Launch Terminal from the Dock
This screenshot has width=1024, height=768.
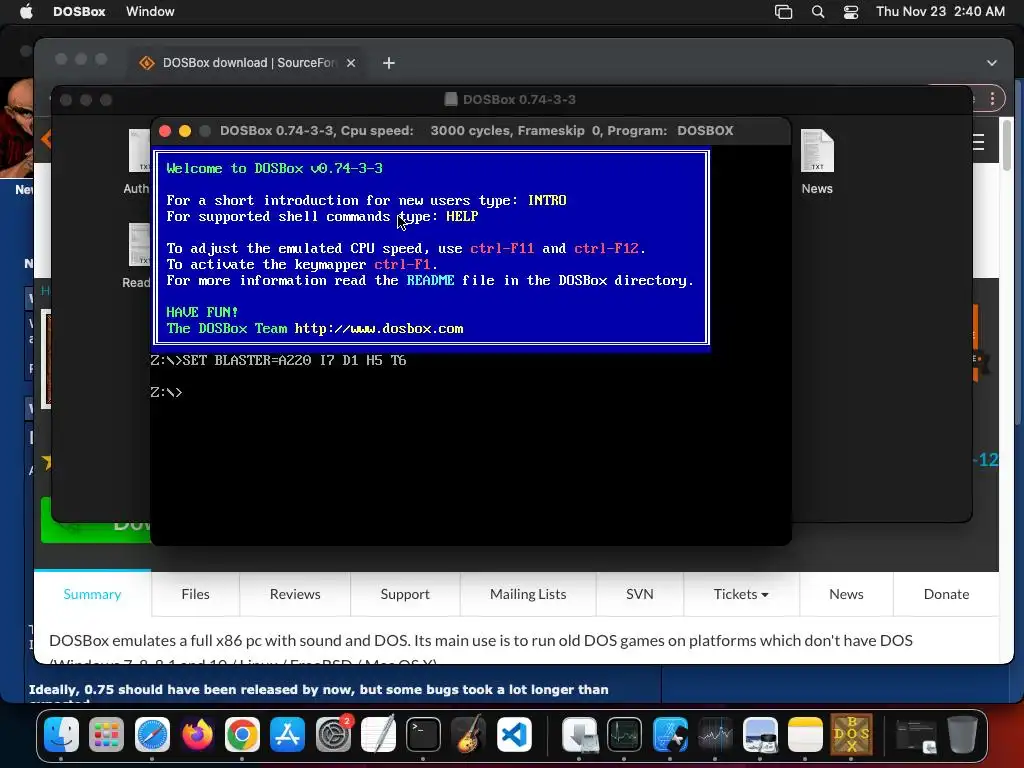point(423,734)
